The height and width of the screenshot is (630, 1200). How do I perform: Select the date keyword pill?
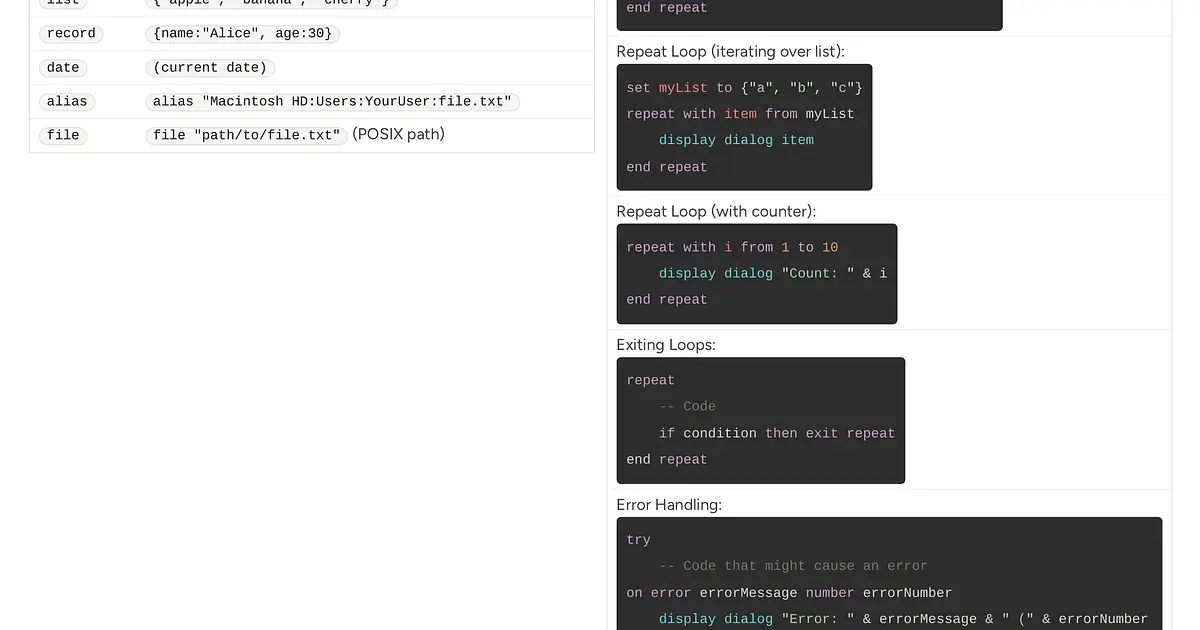(x=62, y=67)
